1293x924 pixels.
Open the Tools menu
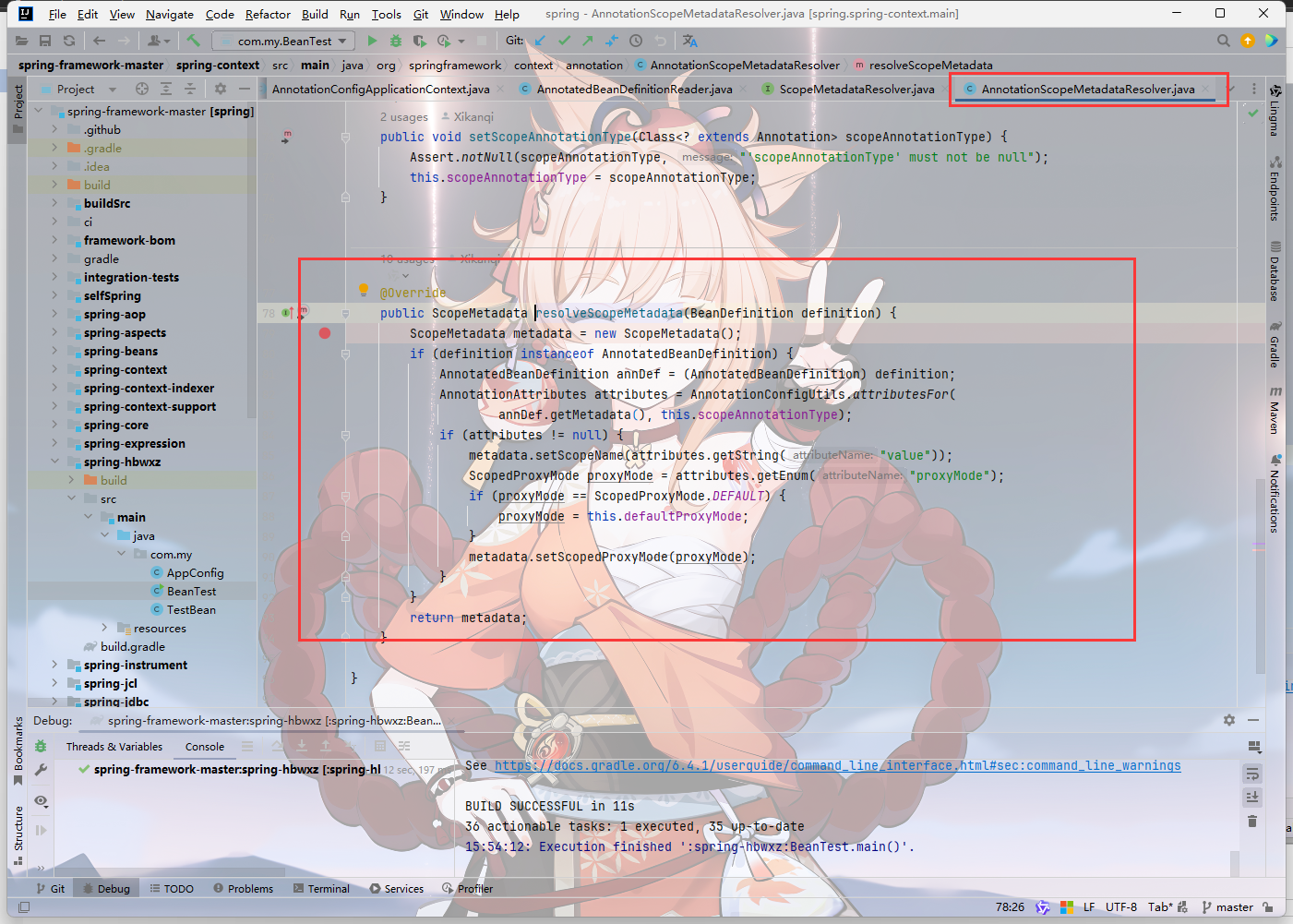coord(386,14)
